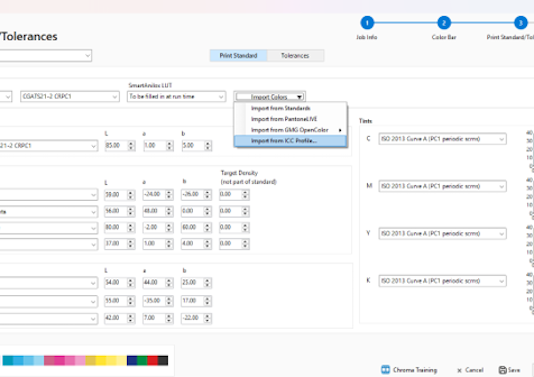The image size is (534, 377).
Task: Select the magenta color bar patch
Action: pos(60,361)
